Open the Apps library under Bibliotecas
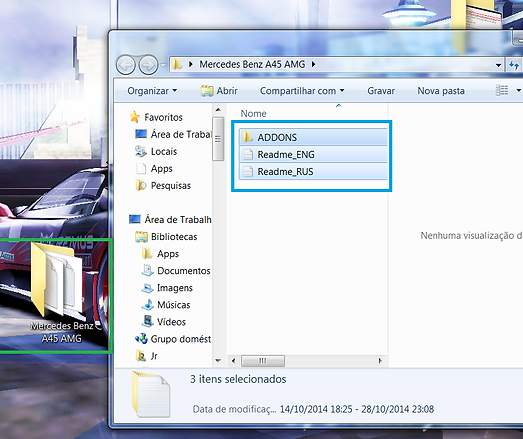This screenshot has height=439, width=523. click(160, 254)
